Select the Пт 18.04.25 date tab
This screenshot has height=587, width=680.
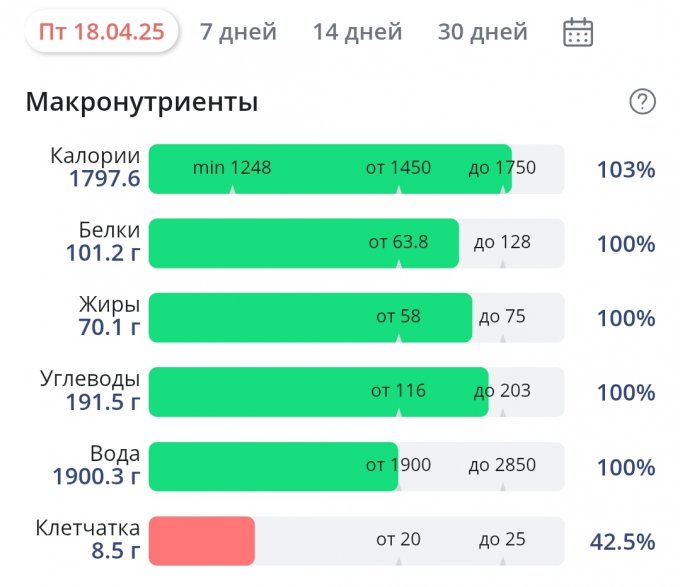(102, 32)
